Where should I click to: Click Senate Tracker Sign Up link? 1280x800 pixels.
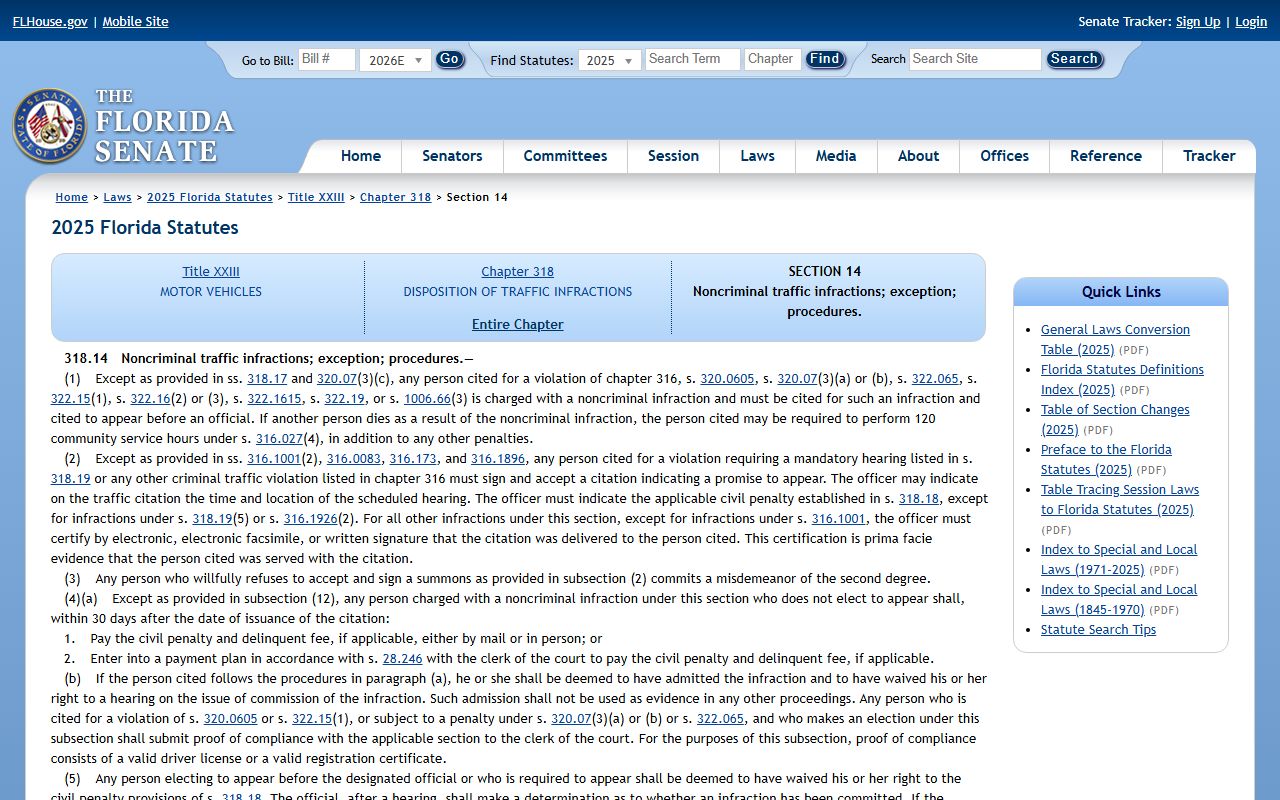pyautogui.click(x=1198, y=21)
